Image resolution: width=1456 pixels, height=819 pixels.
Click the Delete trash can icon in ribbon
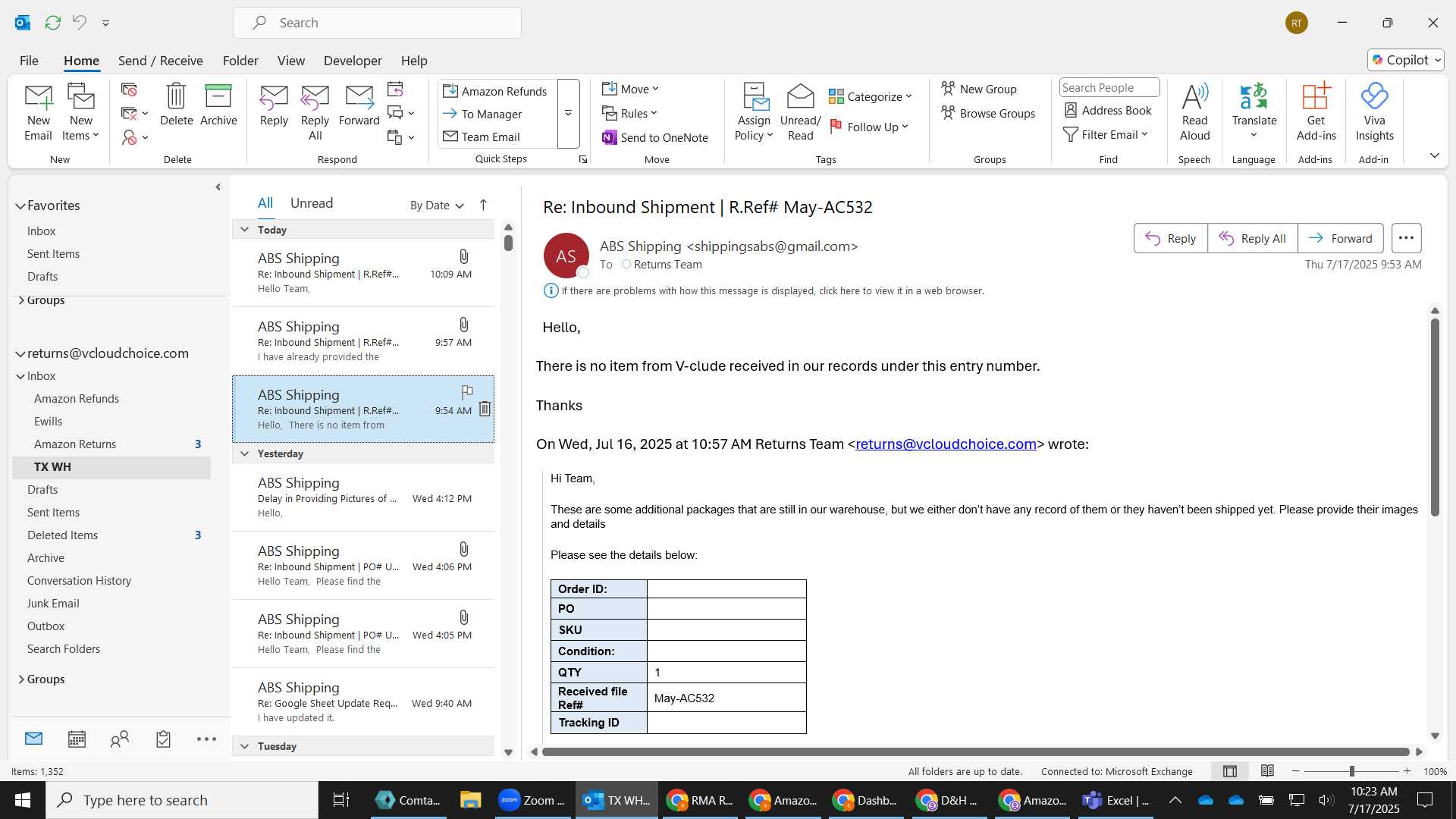coord(176,105)
